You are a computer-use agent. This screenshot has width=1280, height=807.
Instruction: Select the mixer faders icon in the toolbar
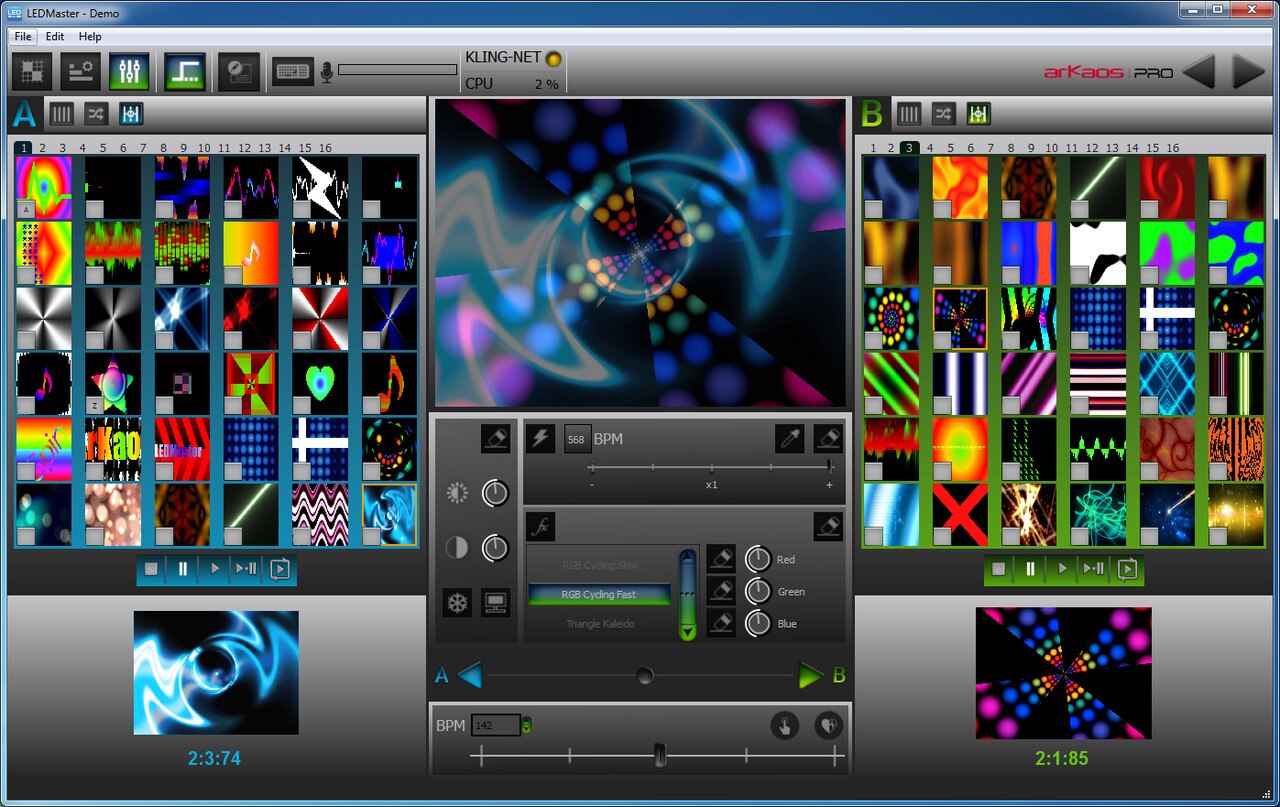(x=129, y=72)
